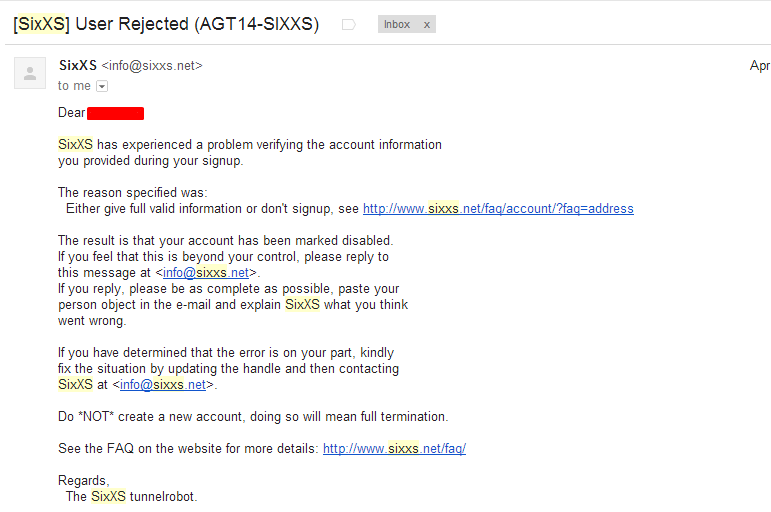Click info@sixxs.net link after "SixXS at"

coord(163,385)
